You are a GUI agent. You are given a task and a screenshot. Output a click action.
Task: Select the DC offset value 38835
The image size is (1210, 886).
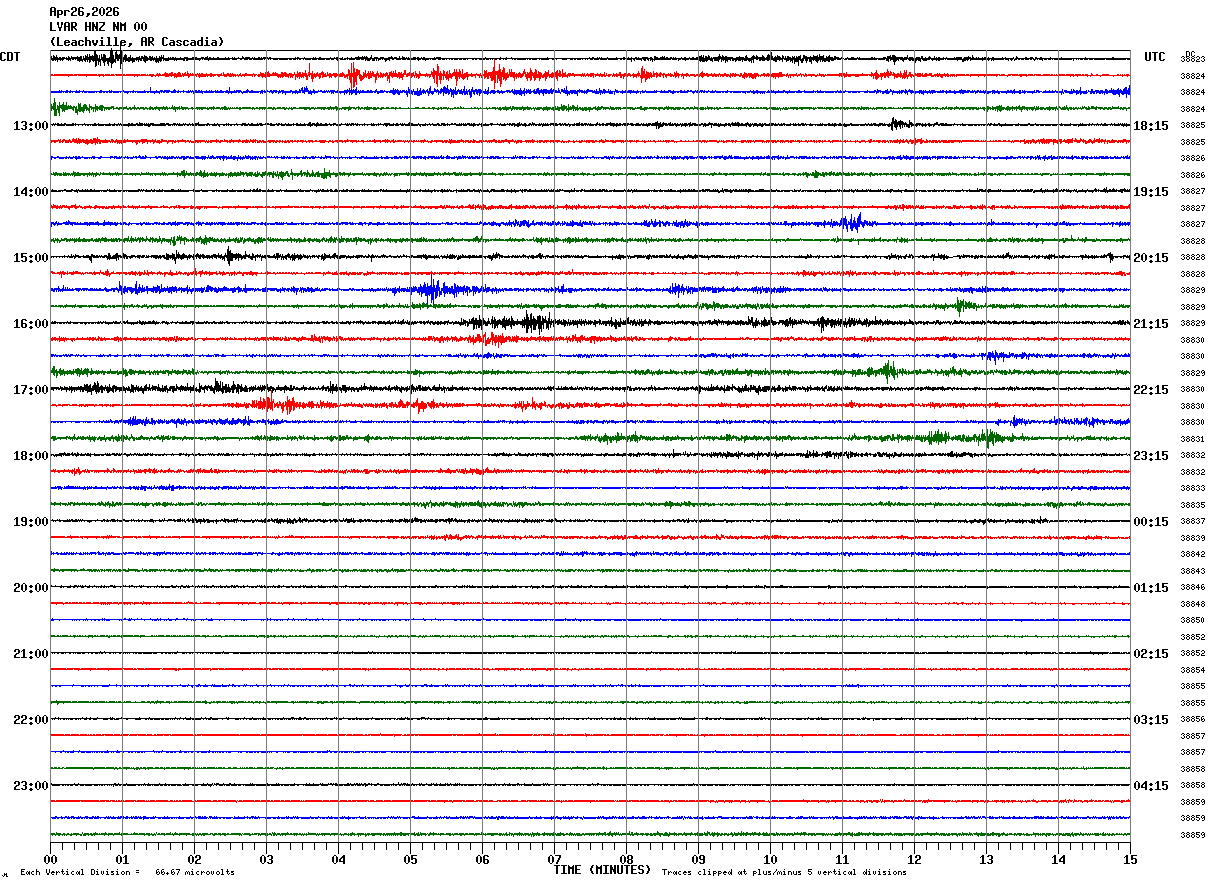coord(1192,505)
